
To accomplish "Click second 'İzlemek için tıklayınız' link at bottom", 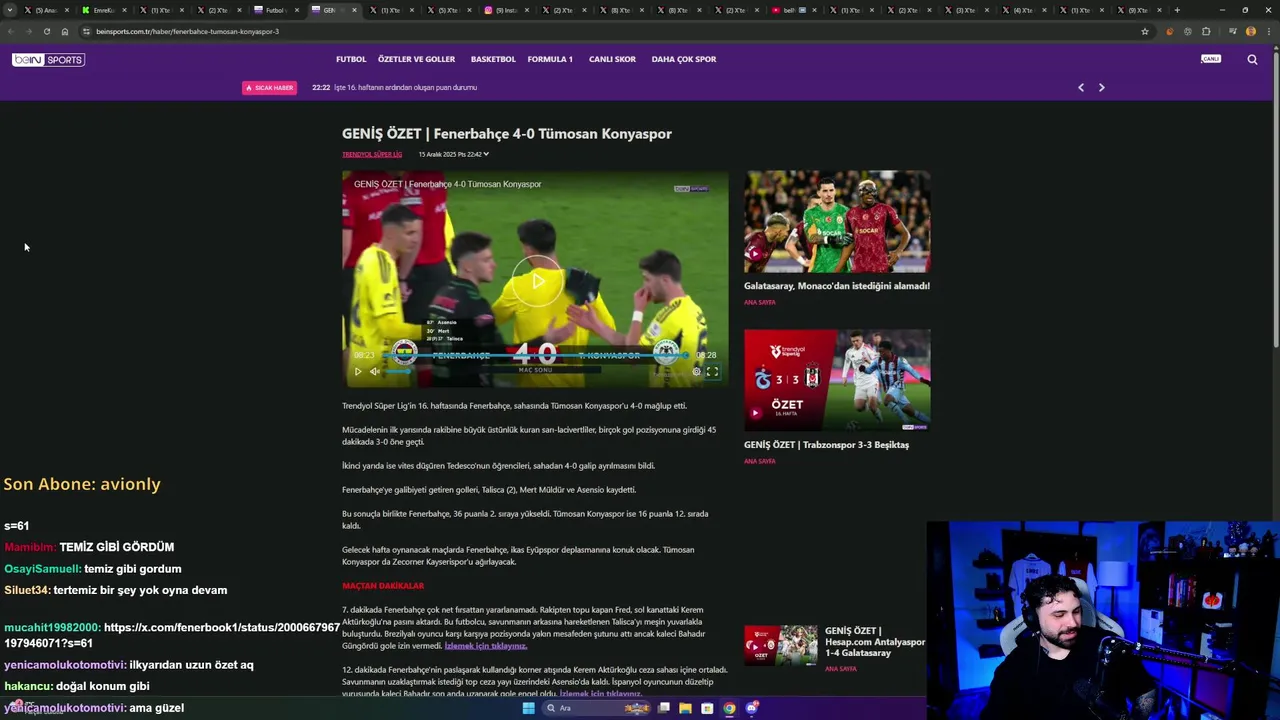I will pyautogui.click(x=600, y=694).
